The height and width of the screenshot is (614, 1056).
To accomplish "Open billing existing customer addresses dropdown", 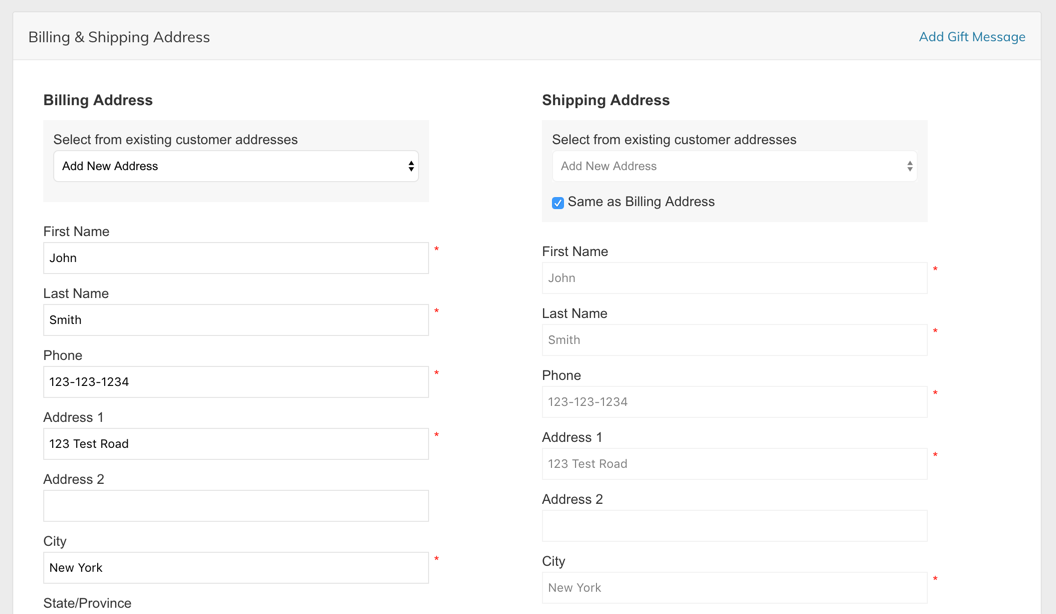I will (x=236, y=166).
